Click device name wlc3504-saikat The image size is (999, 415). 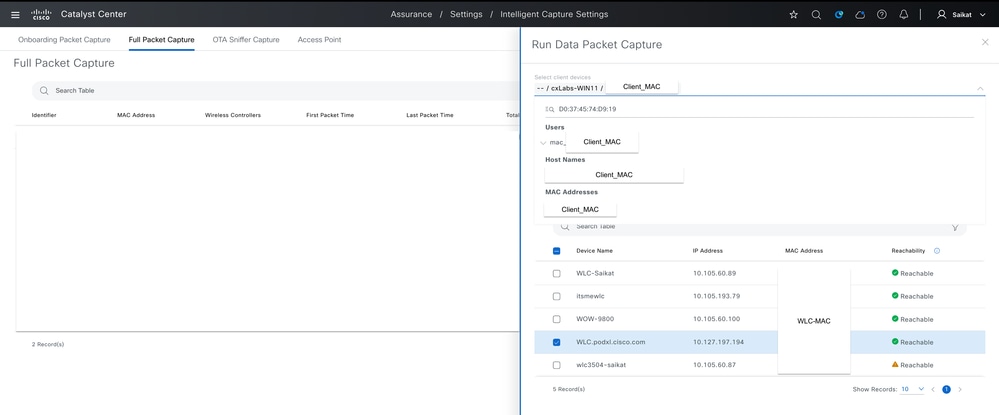coord(599,365)
